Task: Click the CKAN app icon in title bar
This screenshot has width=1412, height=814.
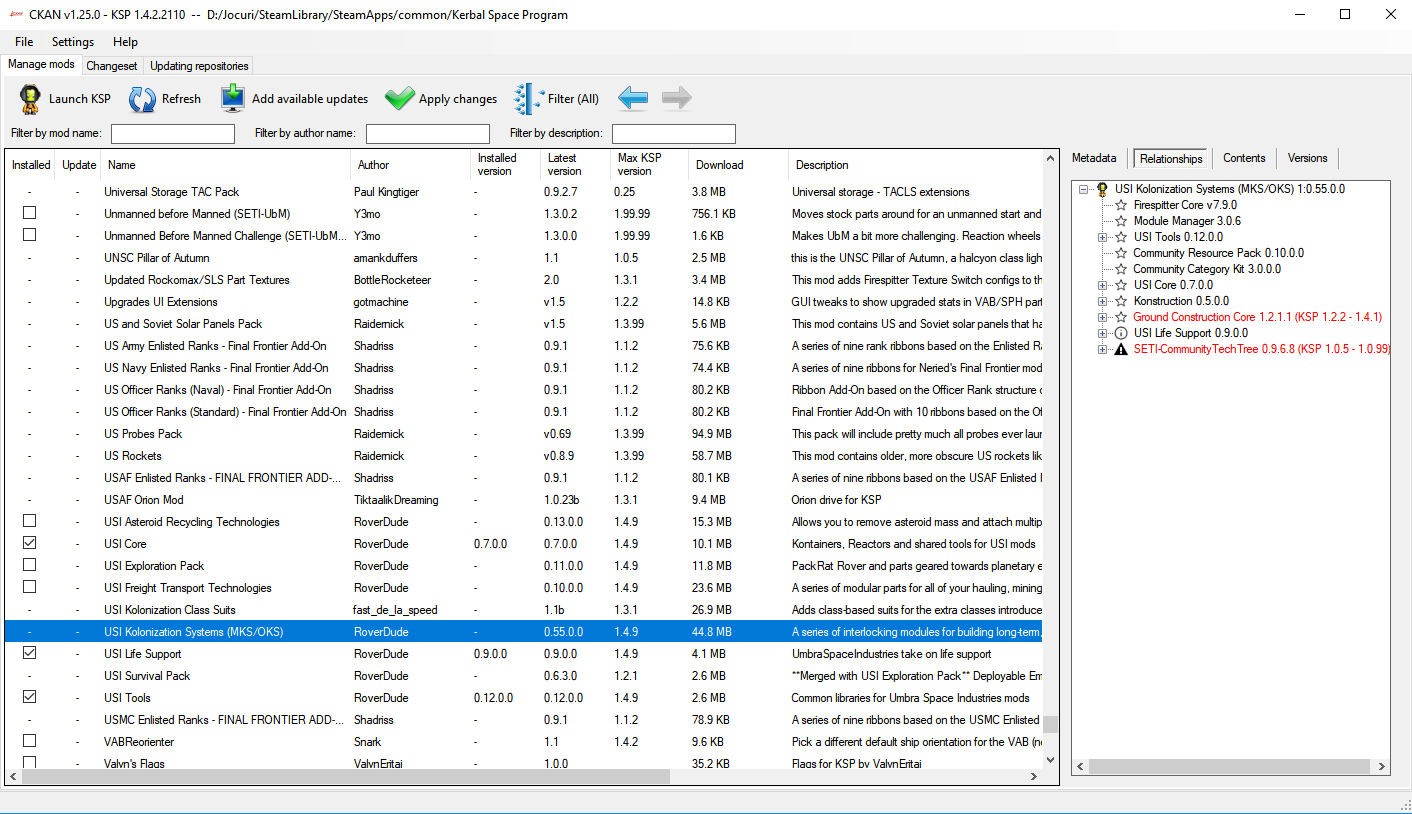Action: pyautogui.click(x=16, y=15)
